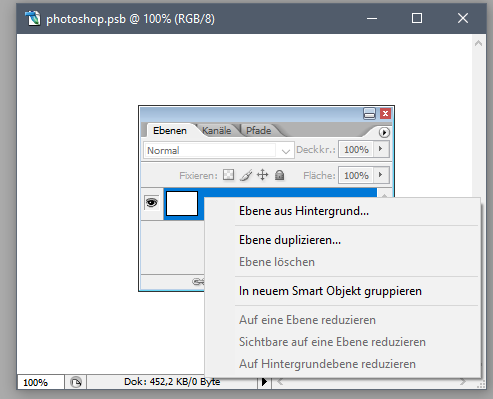Open the status bar info arrow menu
The image size is (493, 399).
pyautogui.click(x=264, y=382)
